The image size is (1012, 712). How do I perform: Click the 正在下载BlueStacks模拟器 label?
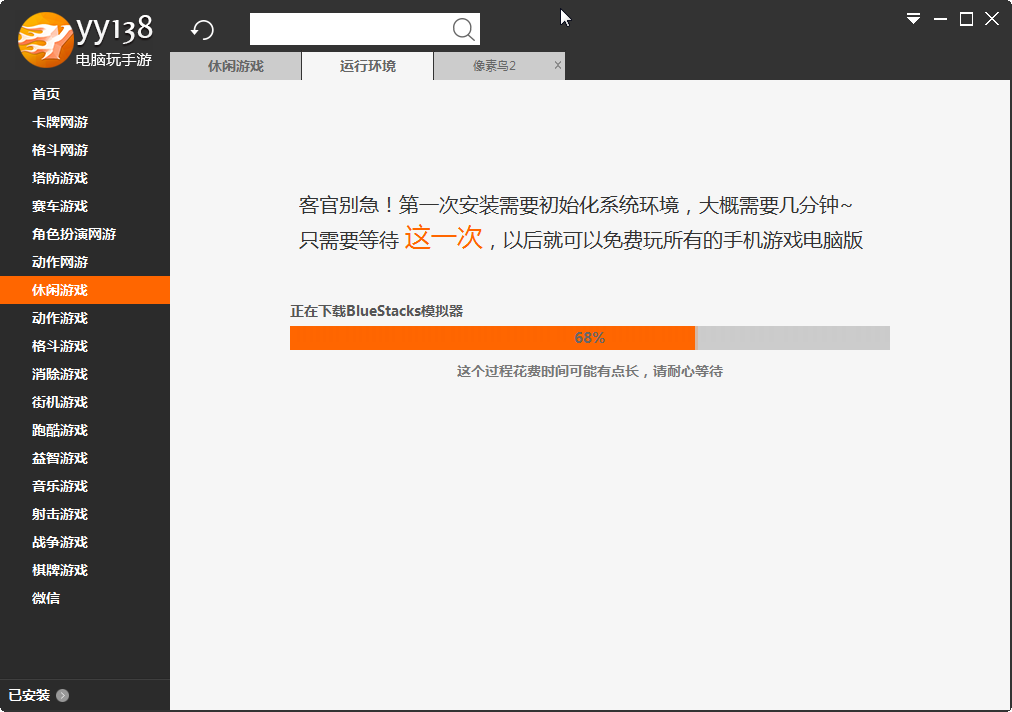tap(376, 311)
